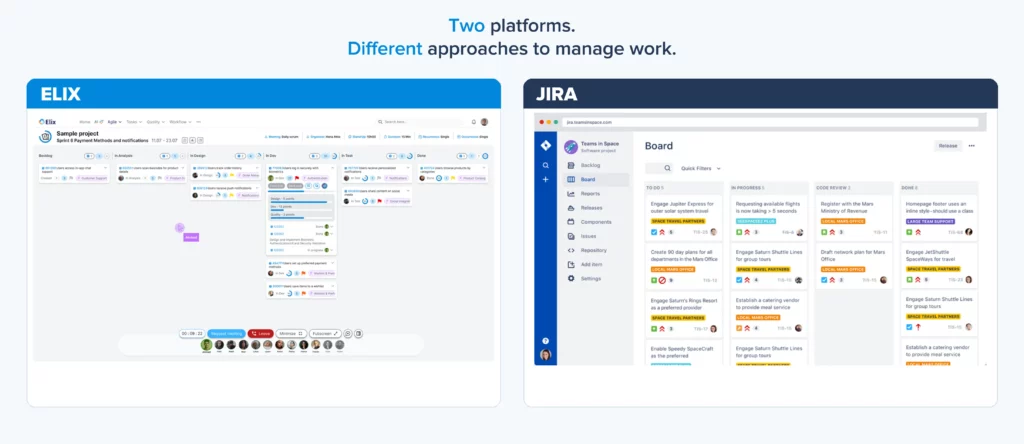Expand the Quick Filters dropdown

(x=701, y=168)
